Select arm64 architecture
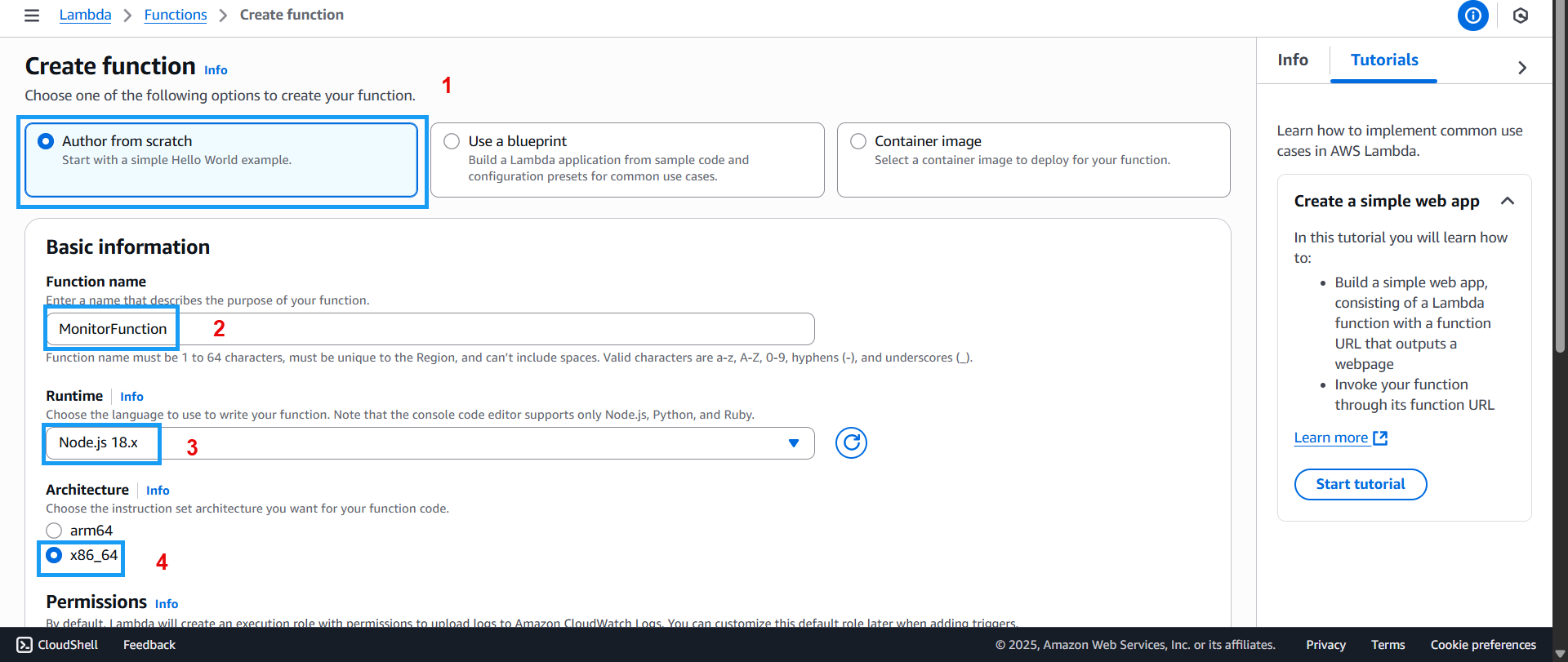 point(55,531)
